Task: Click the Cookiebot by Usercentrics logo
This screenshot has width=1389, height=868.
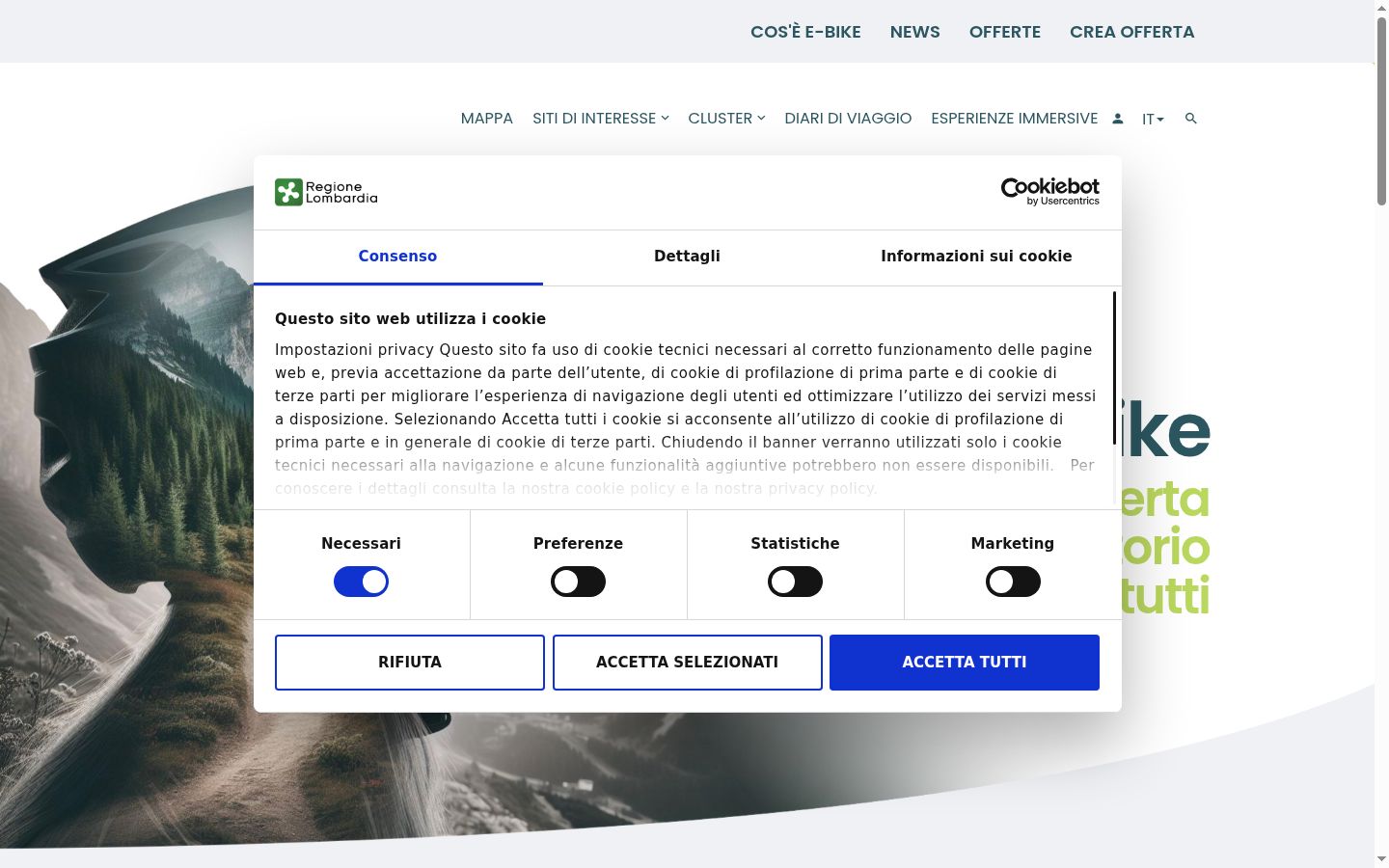Action: [x=1049, y=191]
